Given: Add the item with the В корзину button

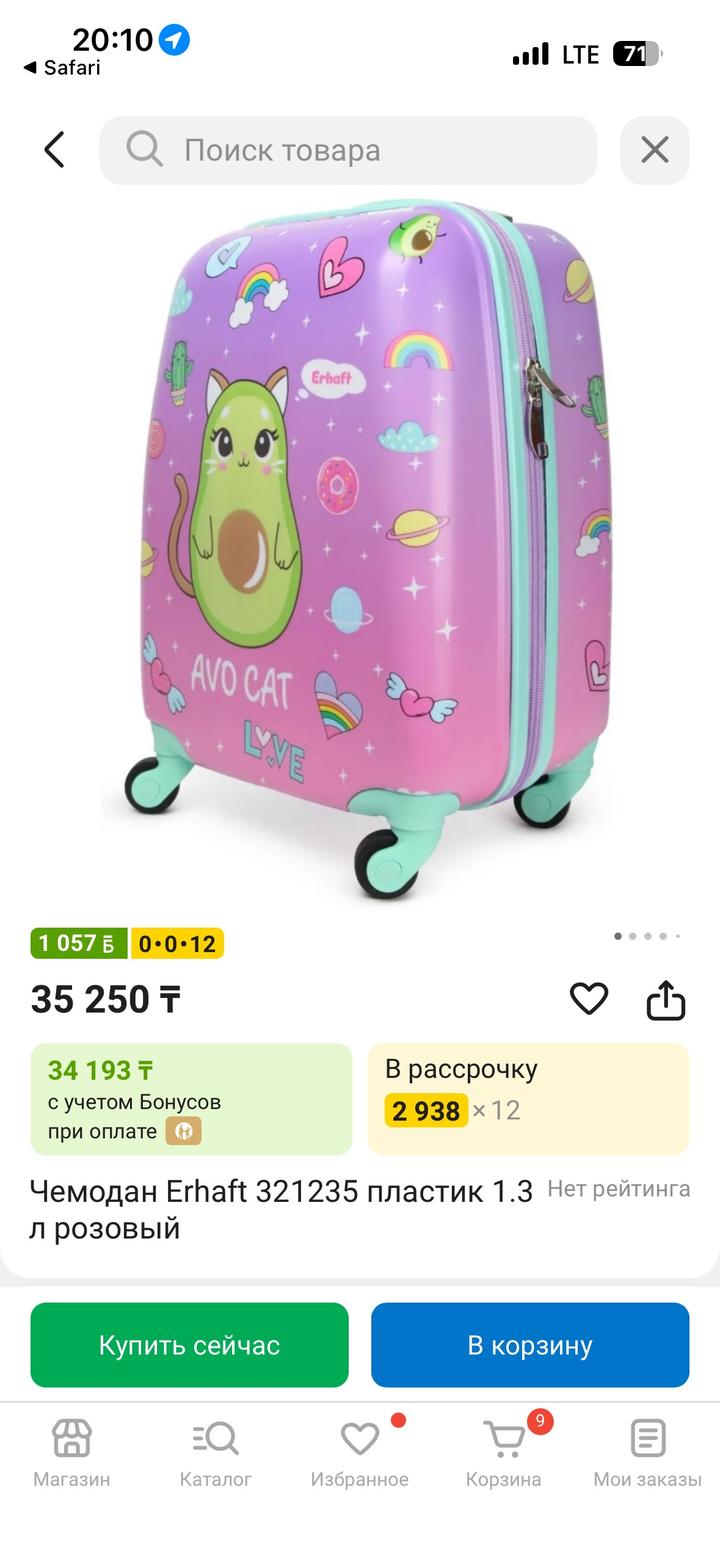Looking at the screenshot, I should coord(530,1345).
